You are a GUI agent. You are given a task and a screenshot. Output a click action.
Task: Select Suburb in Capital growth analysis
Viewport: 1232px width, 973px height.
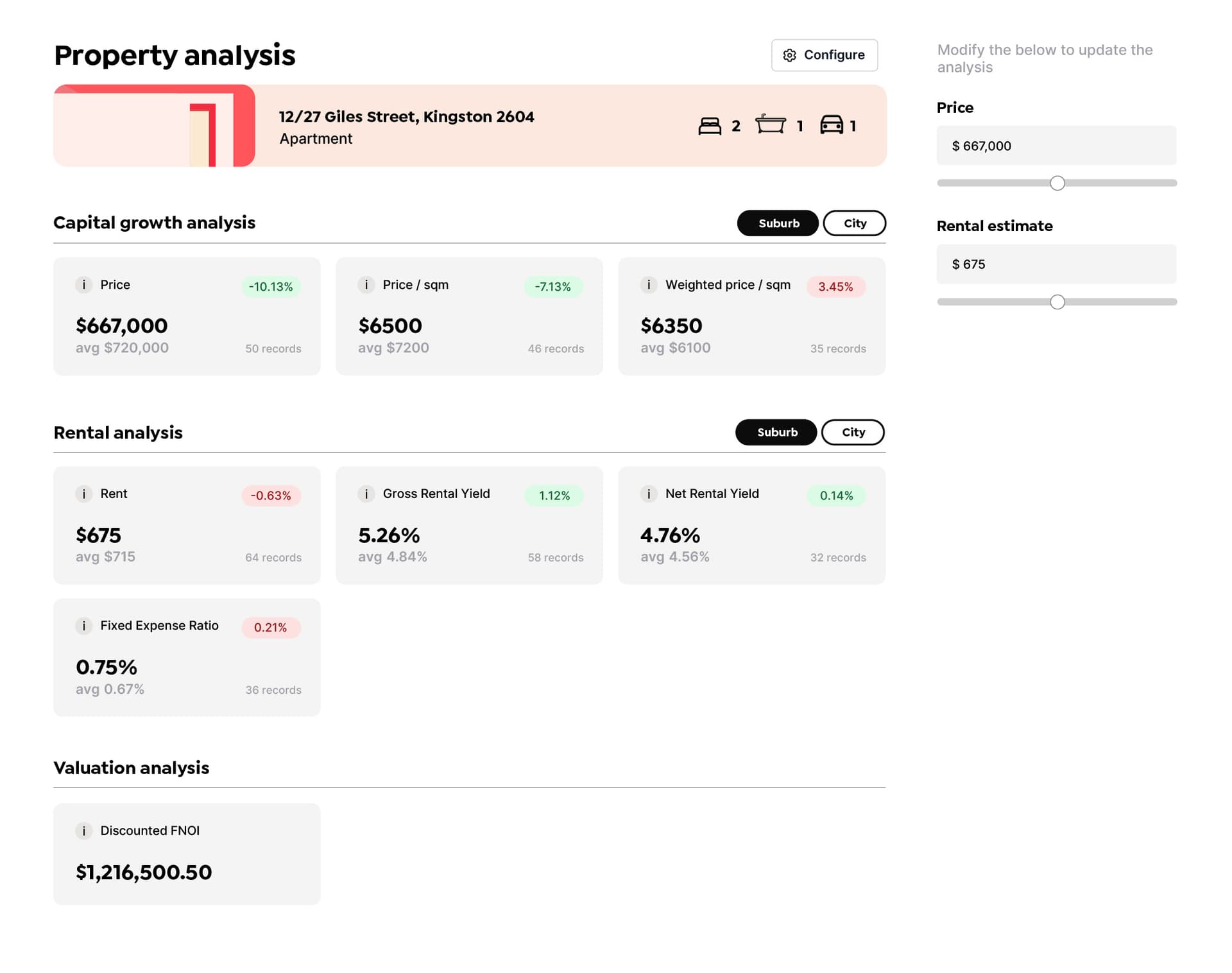click(x=778, y=223)
